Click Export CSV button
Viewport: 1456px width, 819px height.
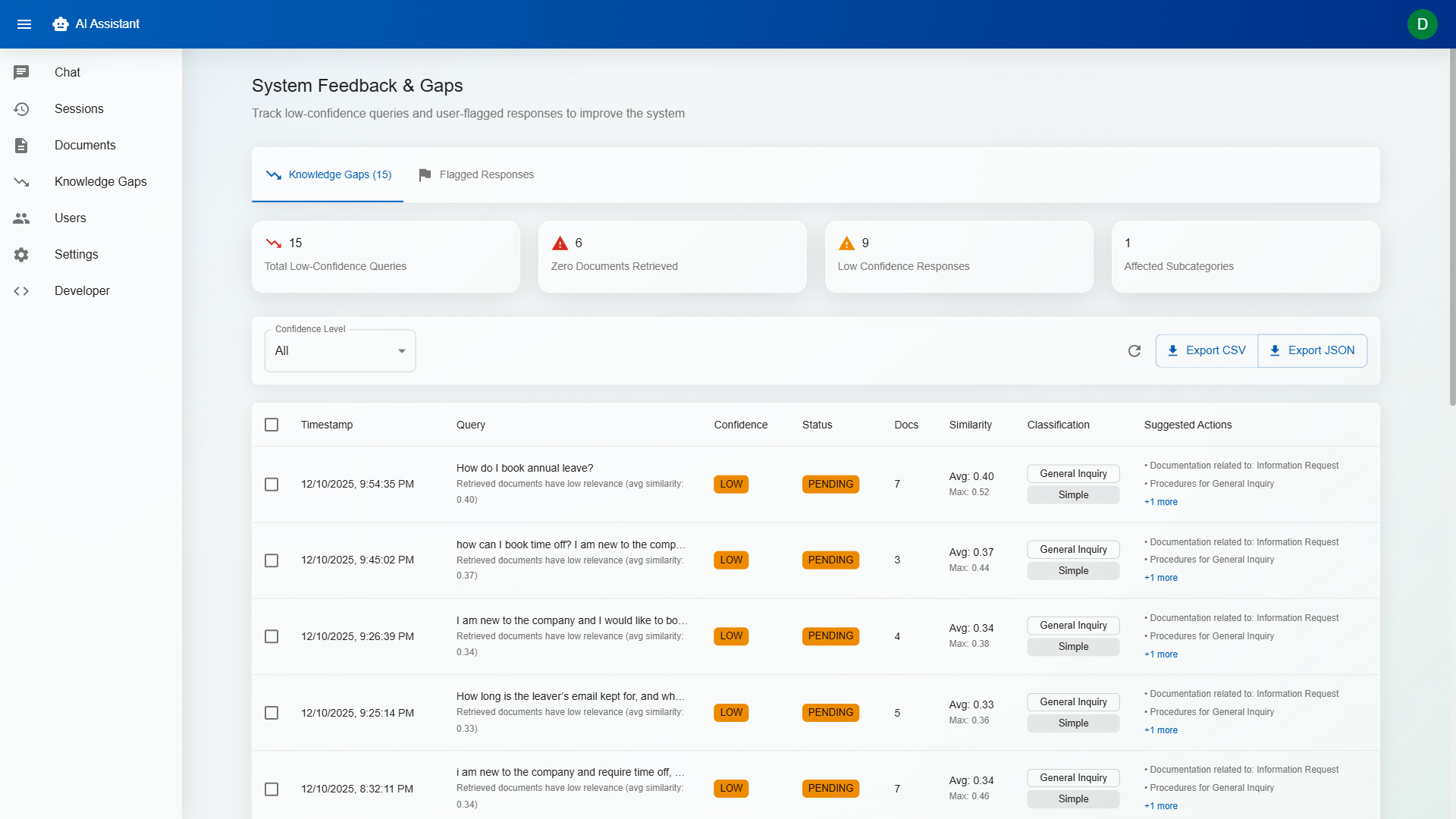pyautogui.click(x=1207, y=350)
